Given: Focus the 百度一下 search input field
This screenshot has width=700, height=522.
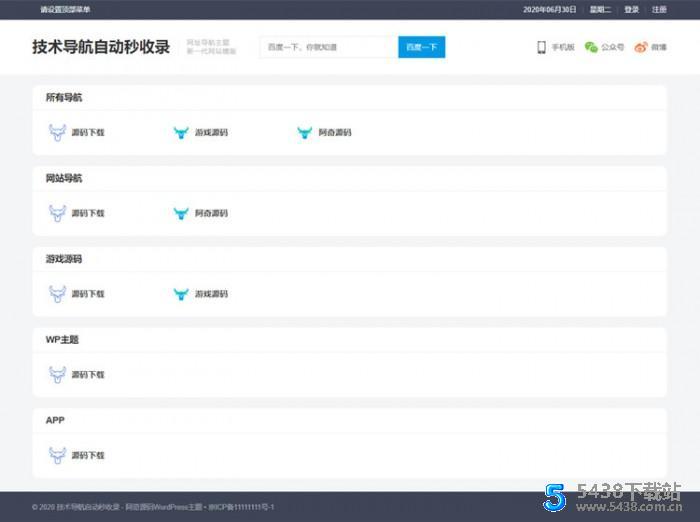Looking at the screenshot, I should tap(329, 47).
